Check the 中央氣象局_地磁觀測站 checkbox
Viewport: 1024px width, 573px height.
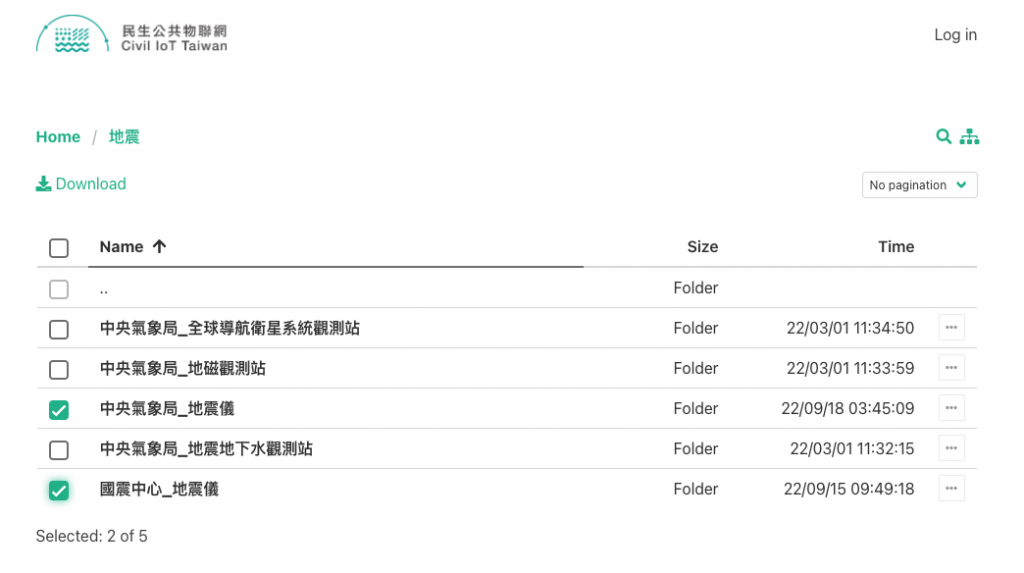pos(59,370)
